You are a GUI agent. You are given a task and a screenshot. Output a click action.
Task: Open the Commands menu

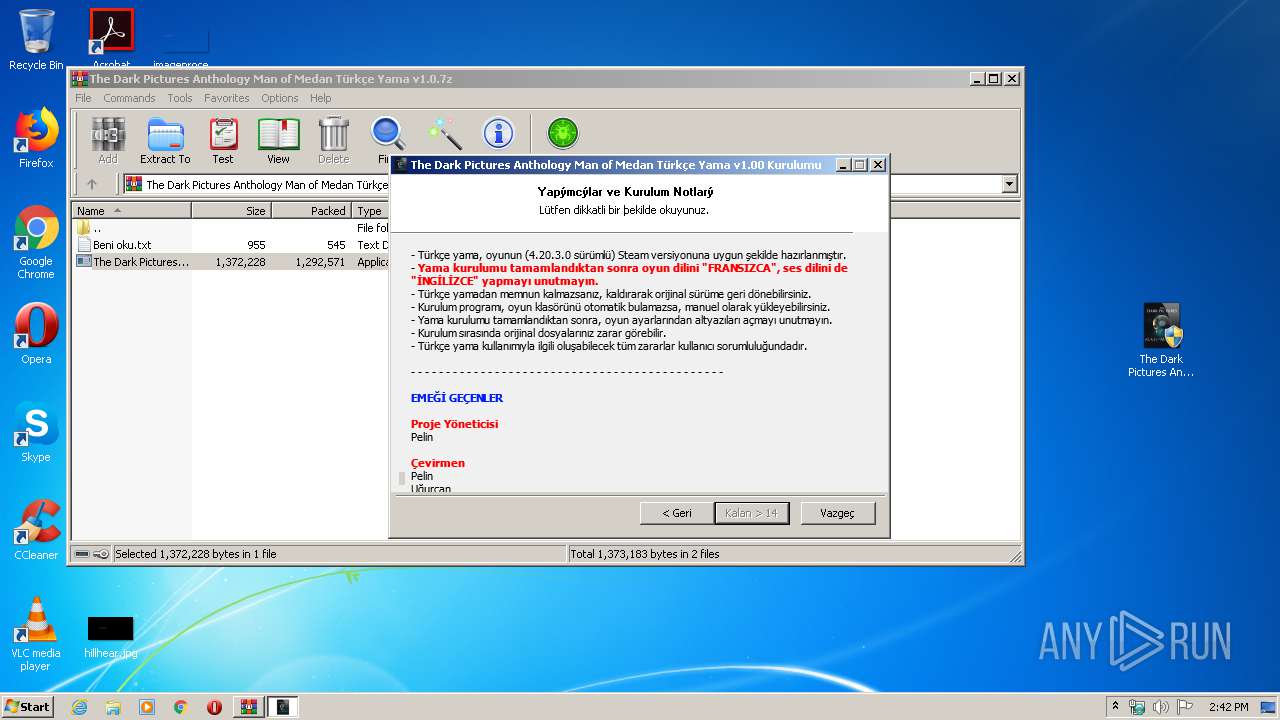click(x=129, y=98)
